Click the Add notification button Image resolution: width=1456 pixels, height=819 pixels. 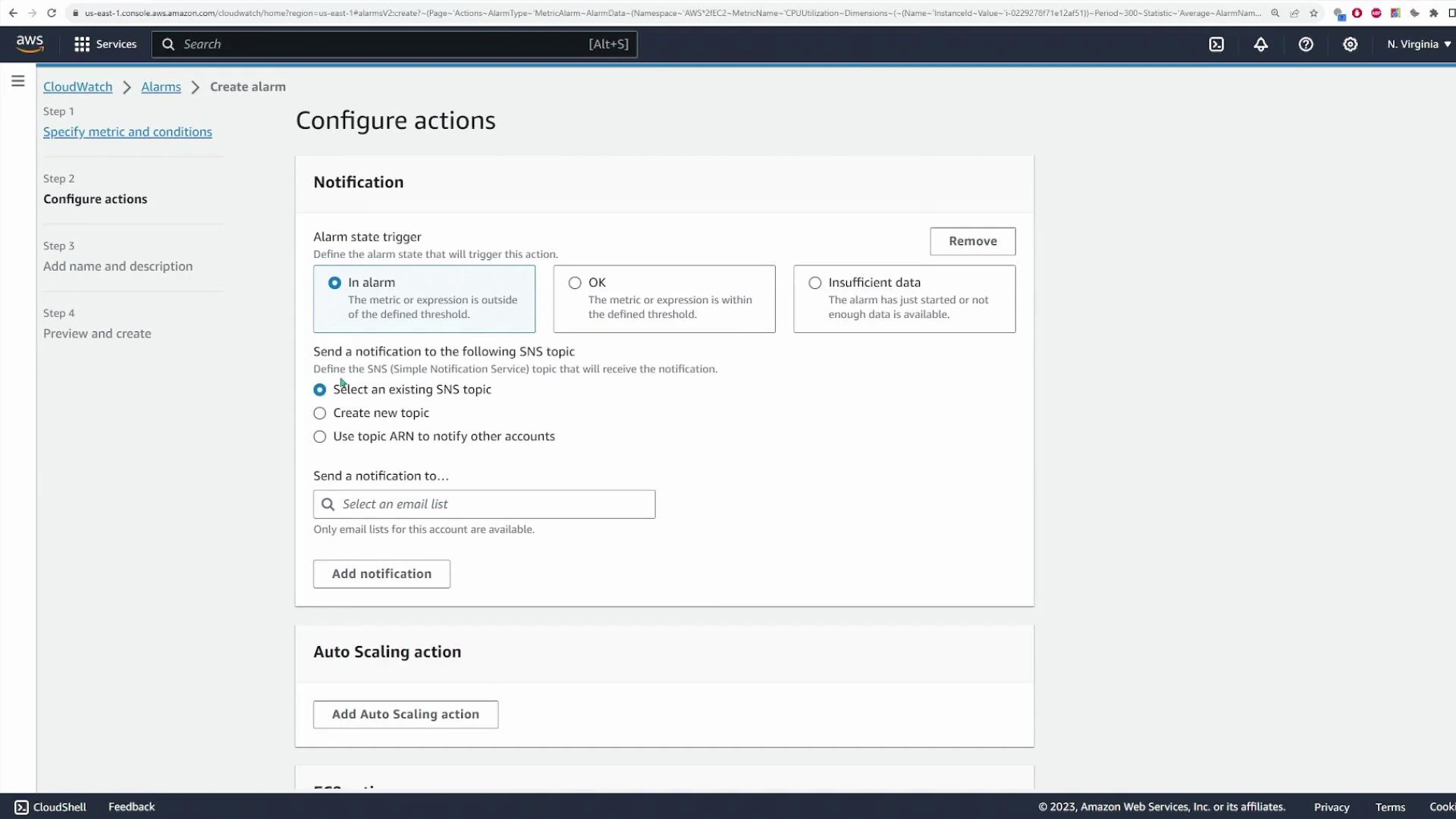point(381,574)
